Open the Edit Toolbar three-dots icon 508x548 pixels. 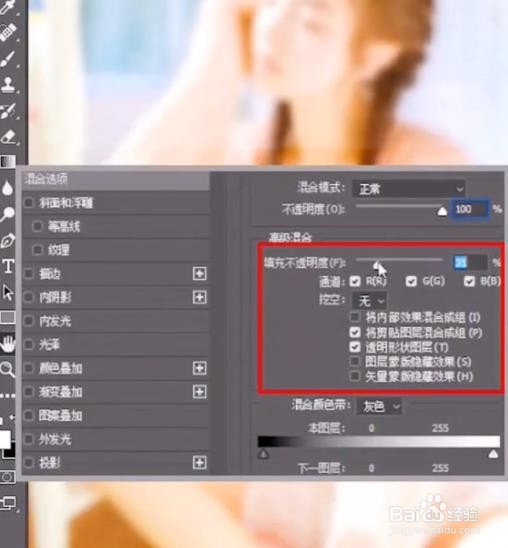click(8, 396)
